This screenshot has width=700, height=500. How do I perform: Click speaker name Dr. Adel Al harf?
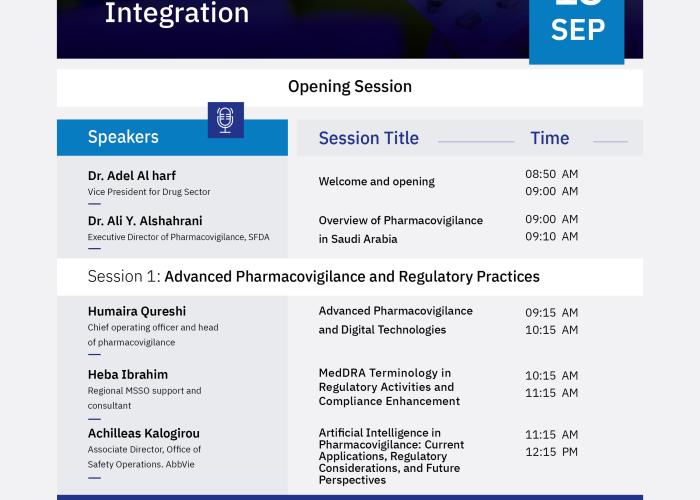[132, 176]
